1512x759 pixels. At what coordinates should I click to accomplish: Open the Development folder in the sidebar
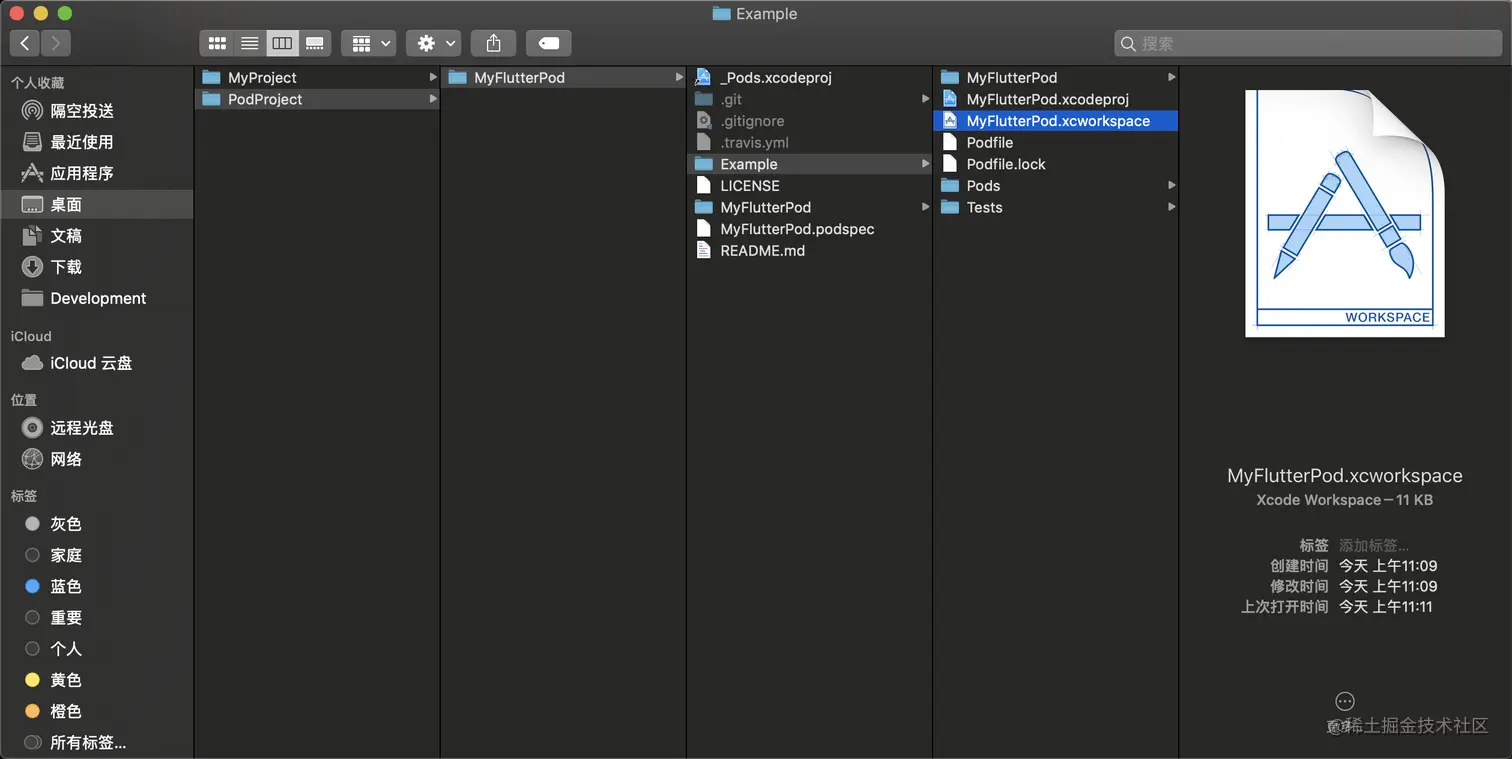pyautogui.click(x=97, y=298)
